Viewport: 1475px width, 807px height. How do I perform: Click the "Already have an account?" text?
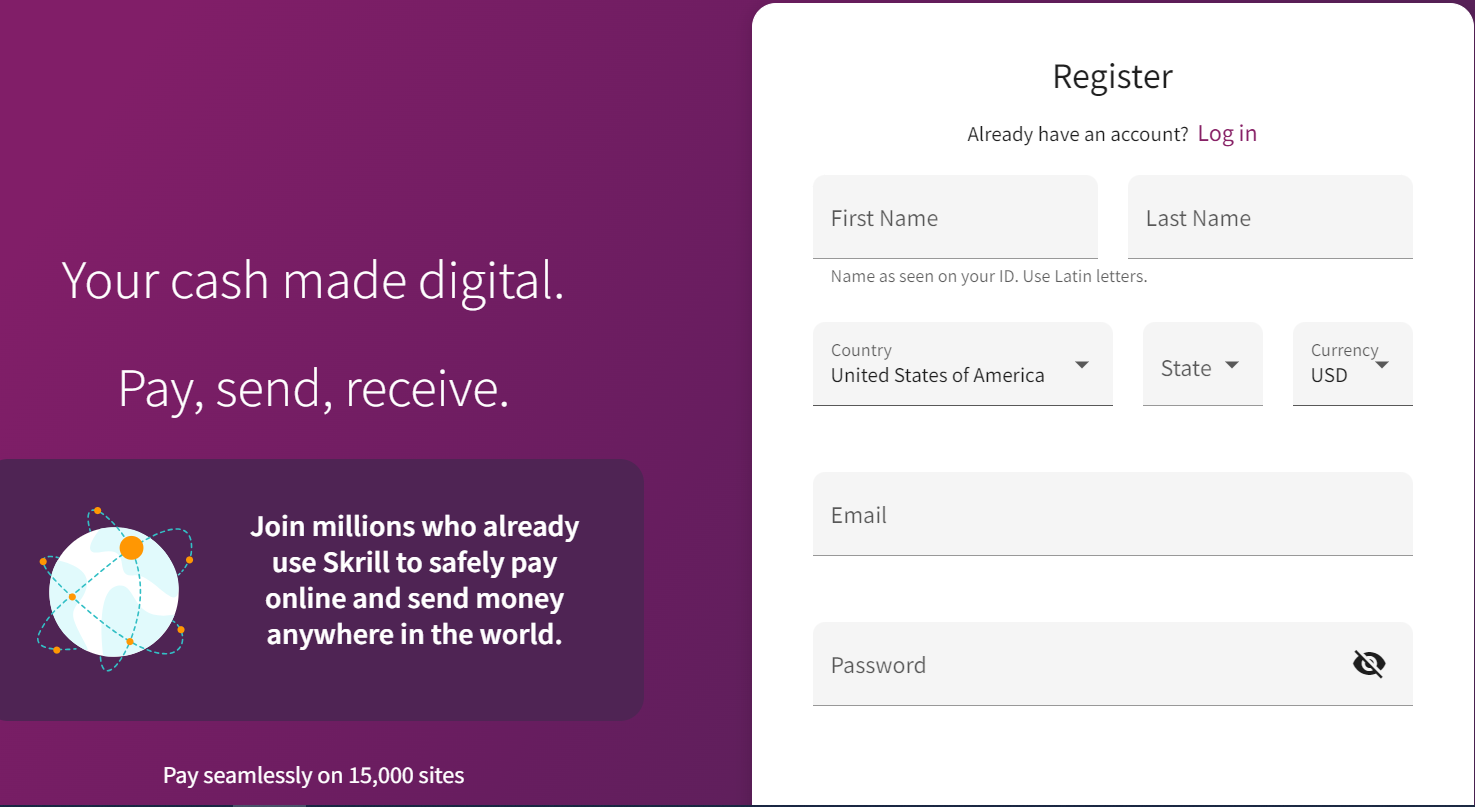1077,134
